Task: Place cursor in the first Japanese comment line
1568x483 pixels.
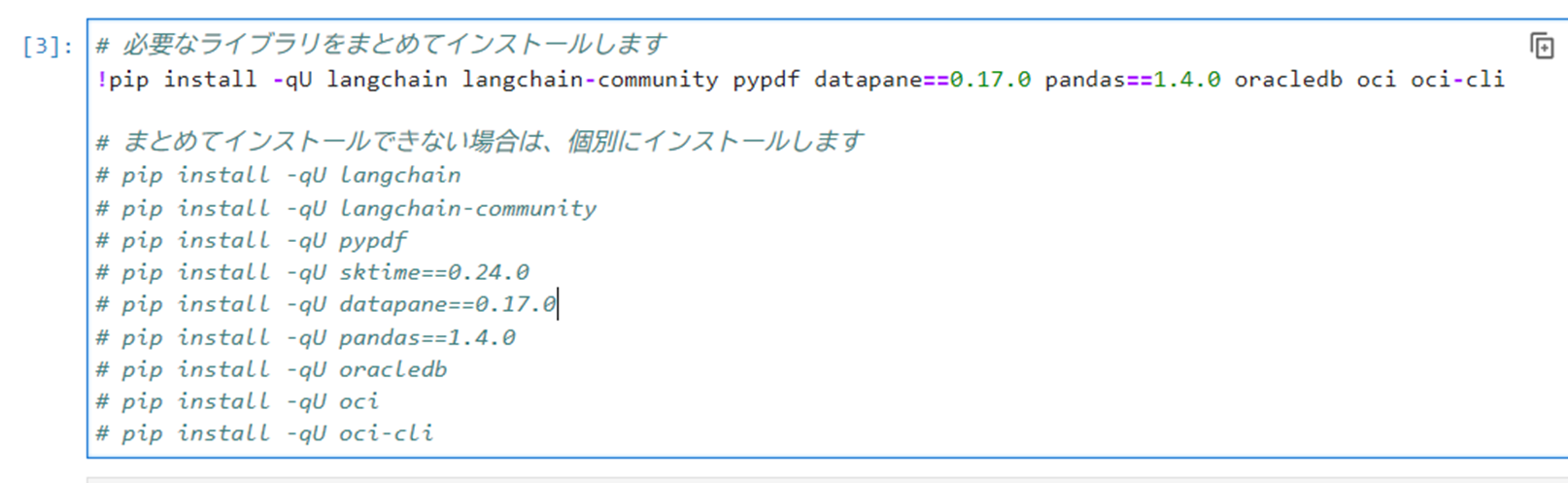Action: coord(381,45)
